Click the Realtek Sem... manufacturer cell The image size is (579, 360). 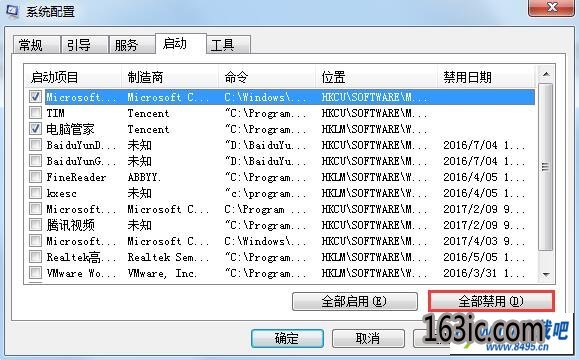click(168, 257)
